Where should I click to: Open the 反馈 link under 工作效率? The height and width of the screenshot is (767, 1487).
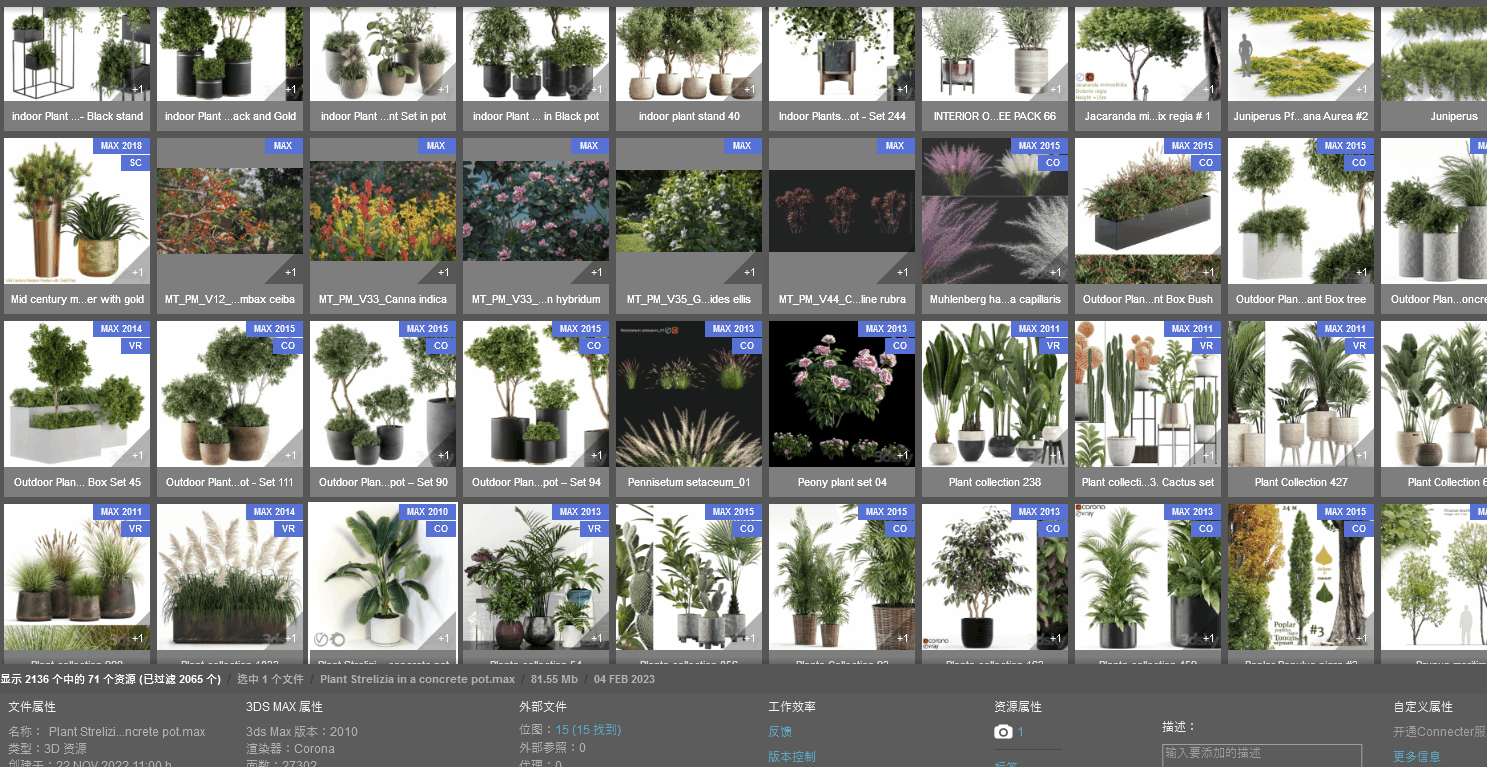pos(780,732)
